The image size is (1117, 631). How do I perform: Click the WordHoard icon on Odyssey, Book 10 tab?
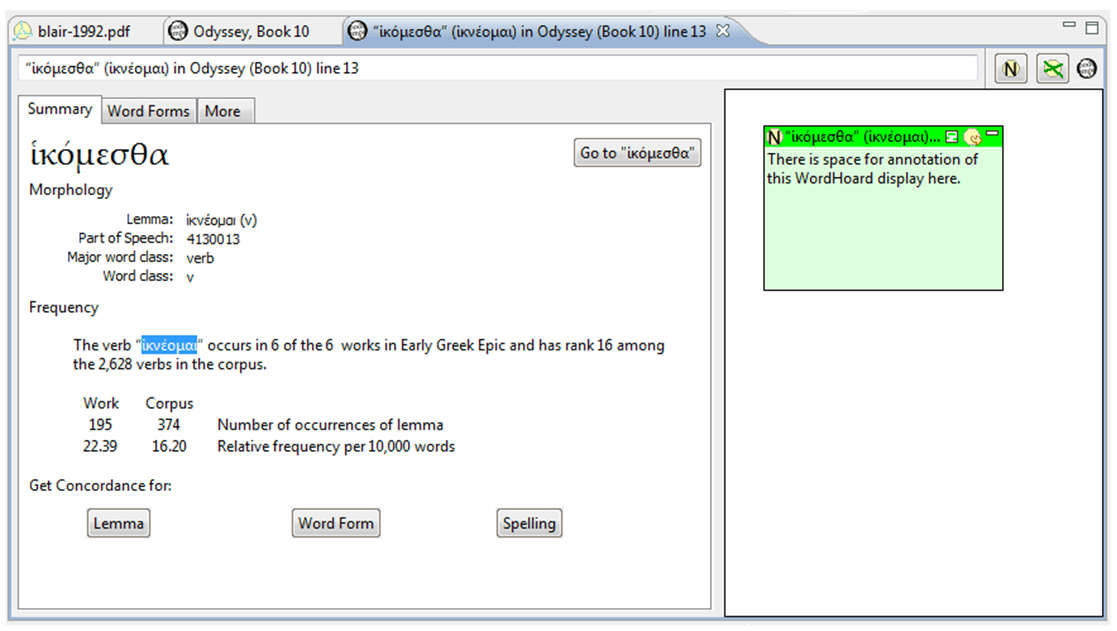177,31
